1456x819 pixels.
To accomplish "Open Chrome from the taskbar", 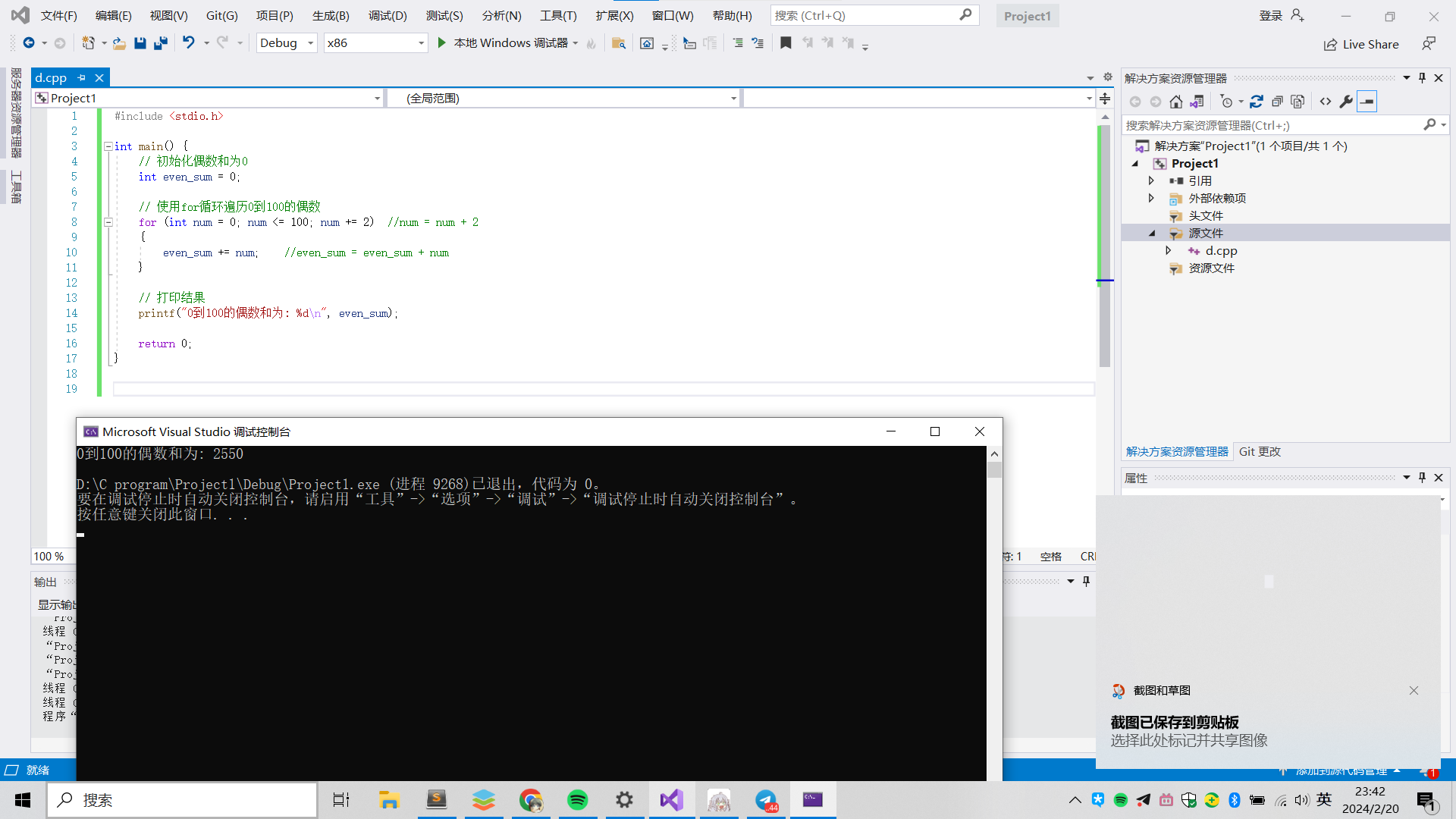I will (x=531, y=800).
